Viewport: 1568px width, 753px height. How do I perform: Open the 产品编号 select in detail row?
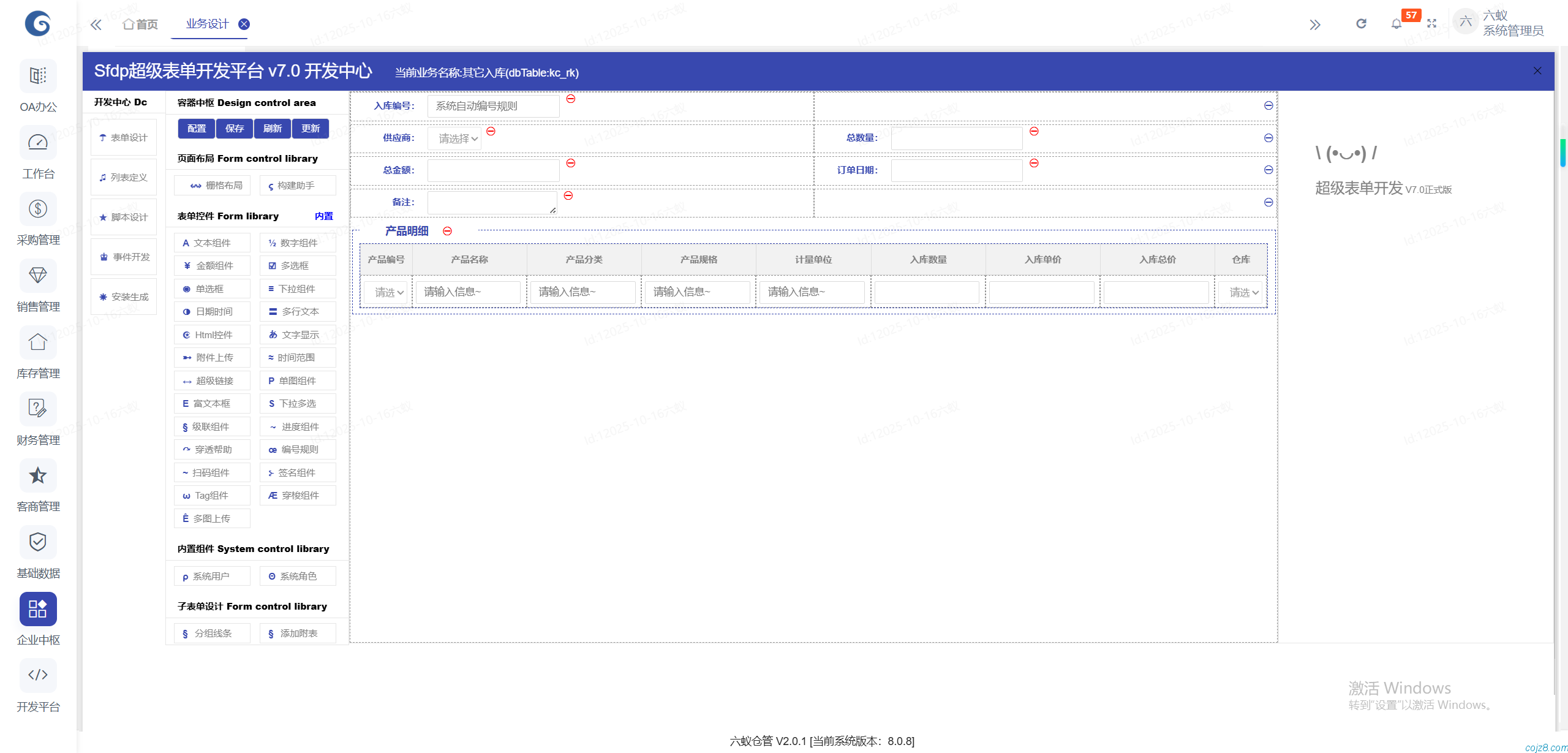click(386, 292)
